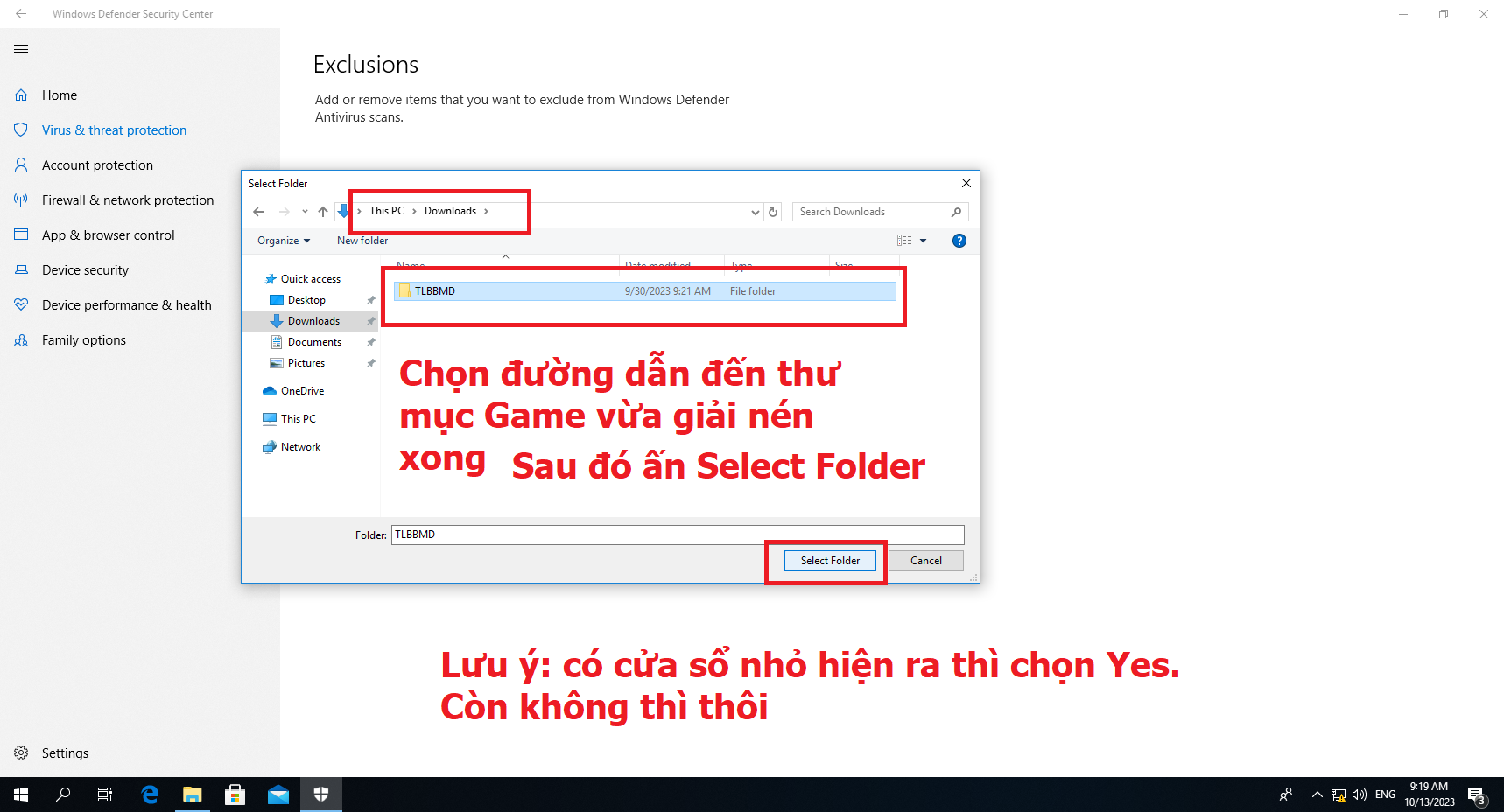Viewport: 1504px width, 812px height.
Task: Go up one folder level
Action: pos(323,212)
